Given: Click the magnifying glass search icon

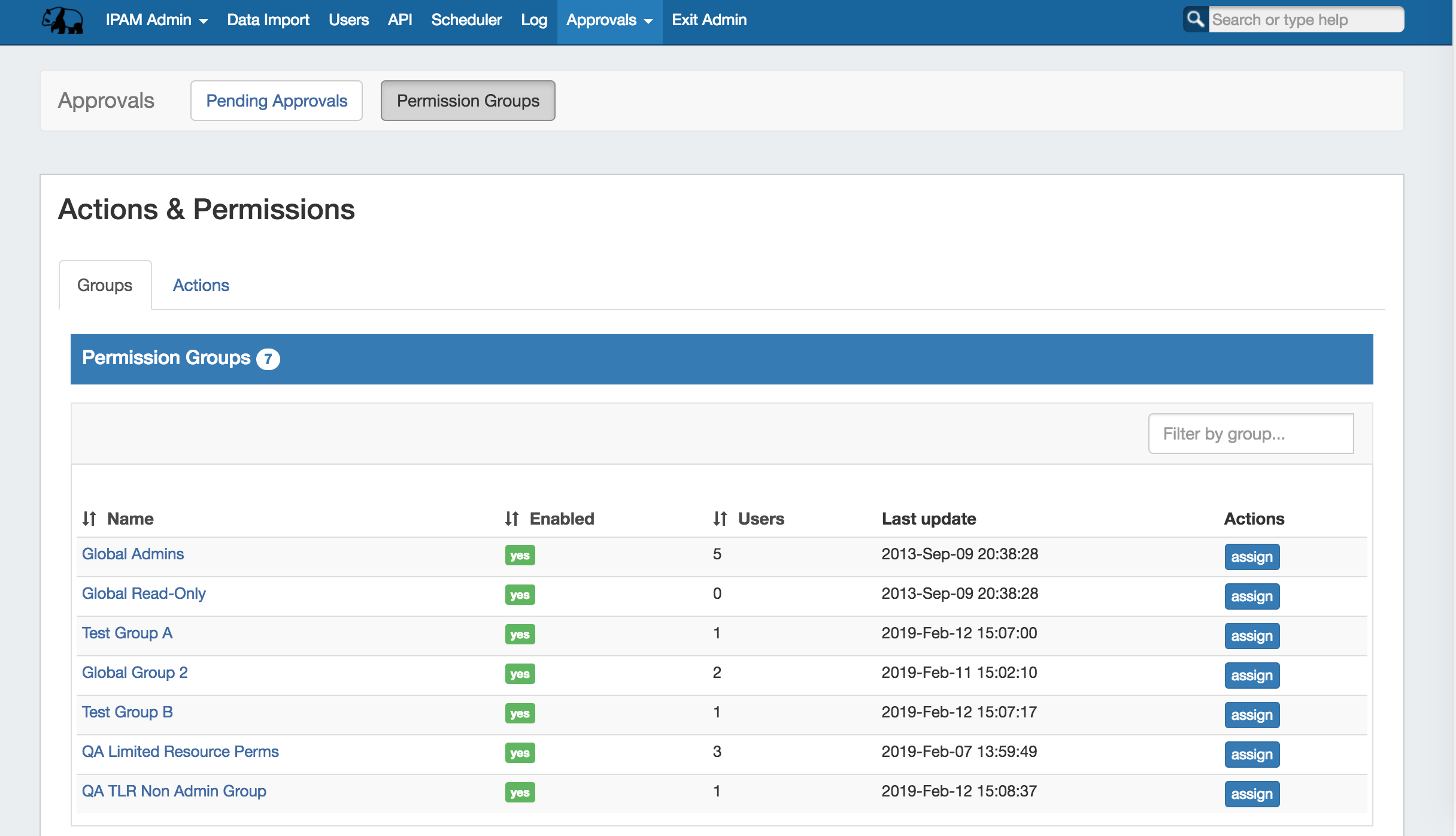Looking at the screenshot, I should point(1195,19).
